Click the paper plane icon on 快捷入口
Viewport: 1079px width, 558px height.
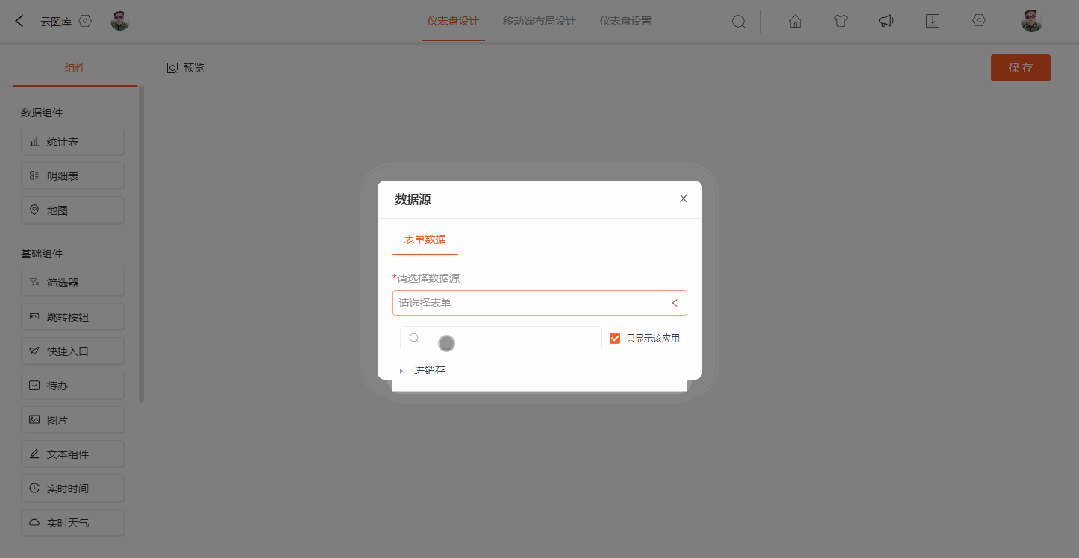click(x=34, y=351)
